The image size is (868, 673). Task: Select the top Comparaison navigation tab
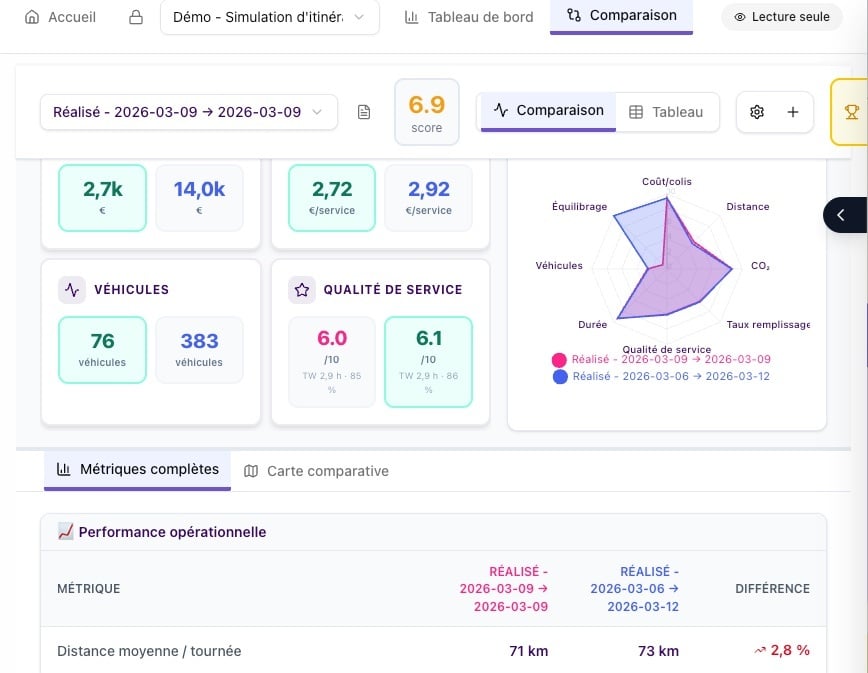point(621,15)
